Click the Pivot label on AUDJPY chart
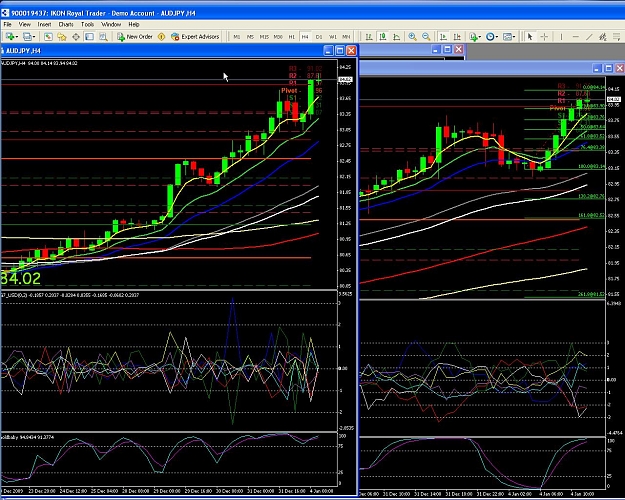The height and width of the screenshot is (500, 625). tap(289, 91)
